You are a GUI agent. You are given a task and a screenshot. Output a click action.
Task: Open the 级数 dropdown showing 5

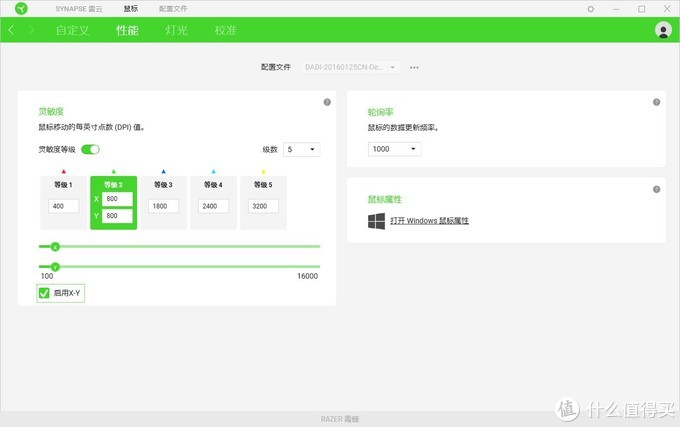tap(301, 150)
